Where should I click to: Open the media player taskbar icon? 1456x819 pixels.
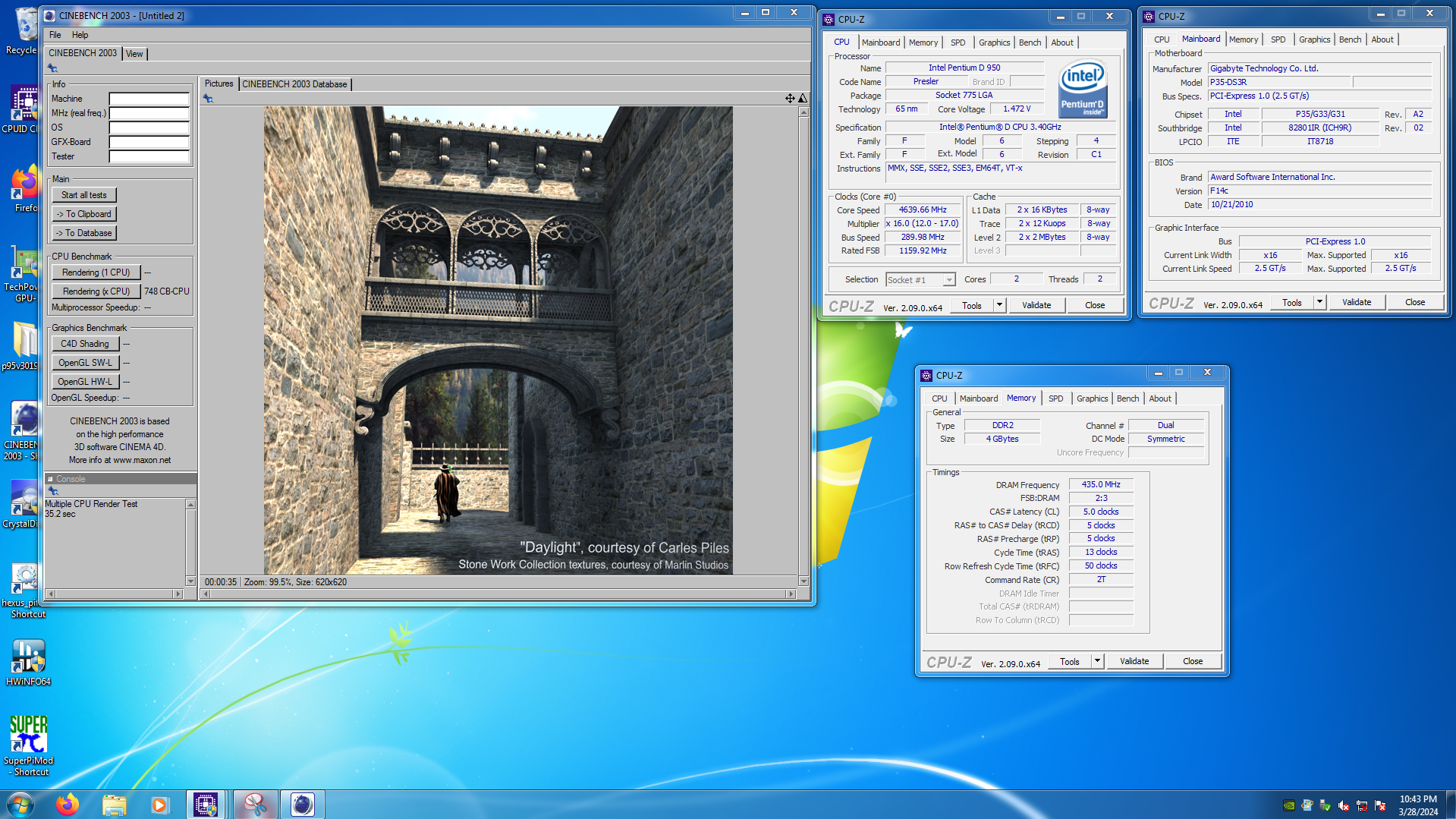pyautogui.click(x=159, y=805)
